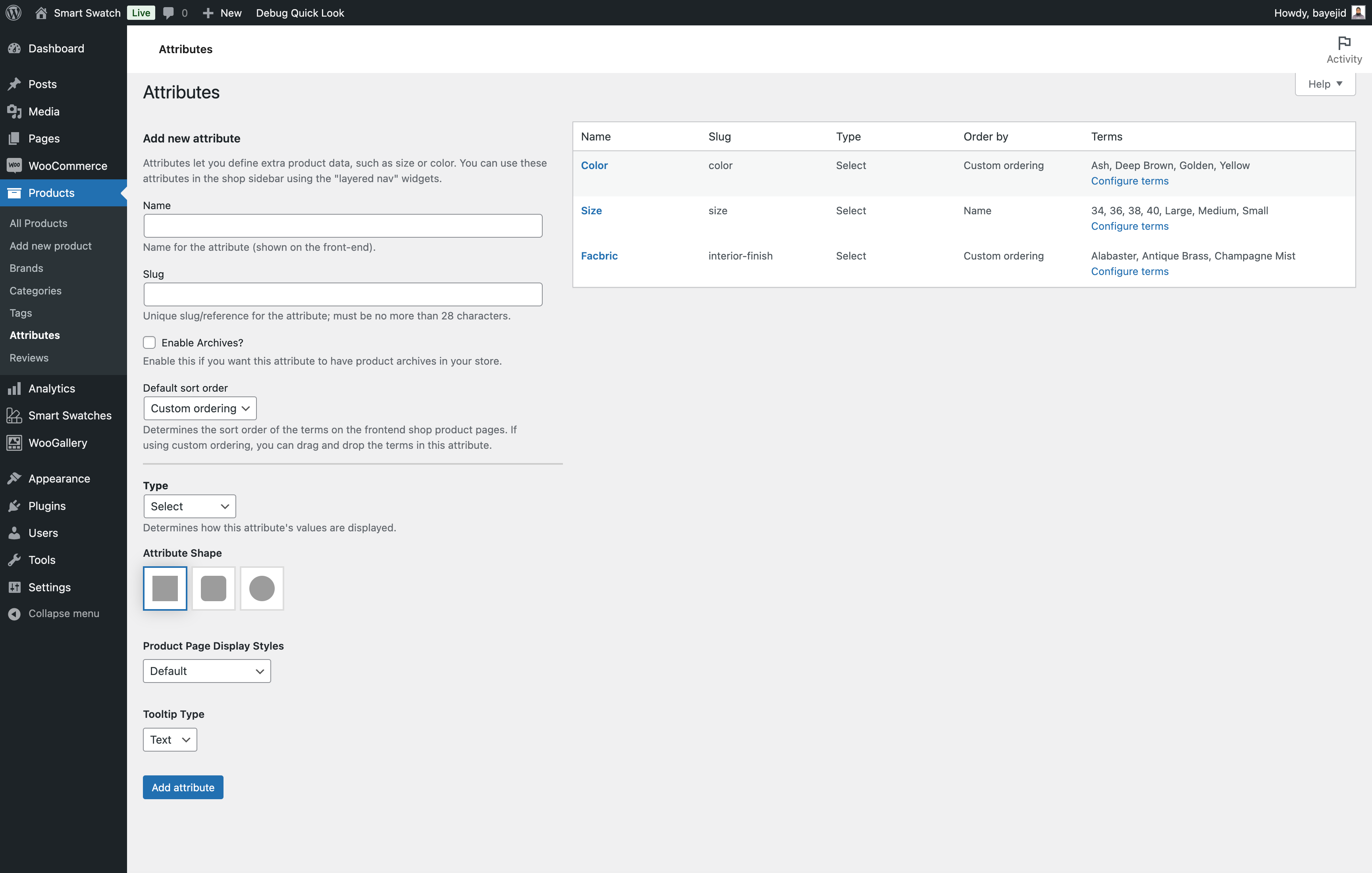Click Configure terms for Facbric
This screenshot has height=873, width=1372.
click(x=1129, y=272)
